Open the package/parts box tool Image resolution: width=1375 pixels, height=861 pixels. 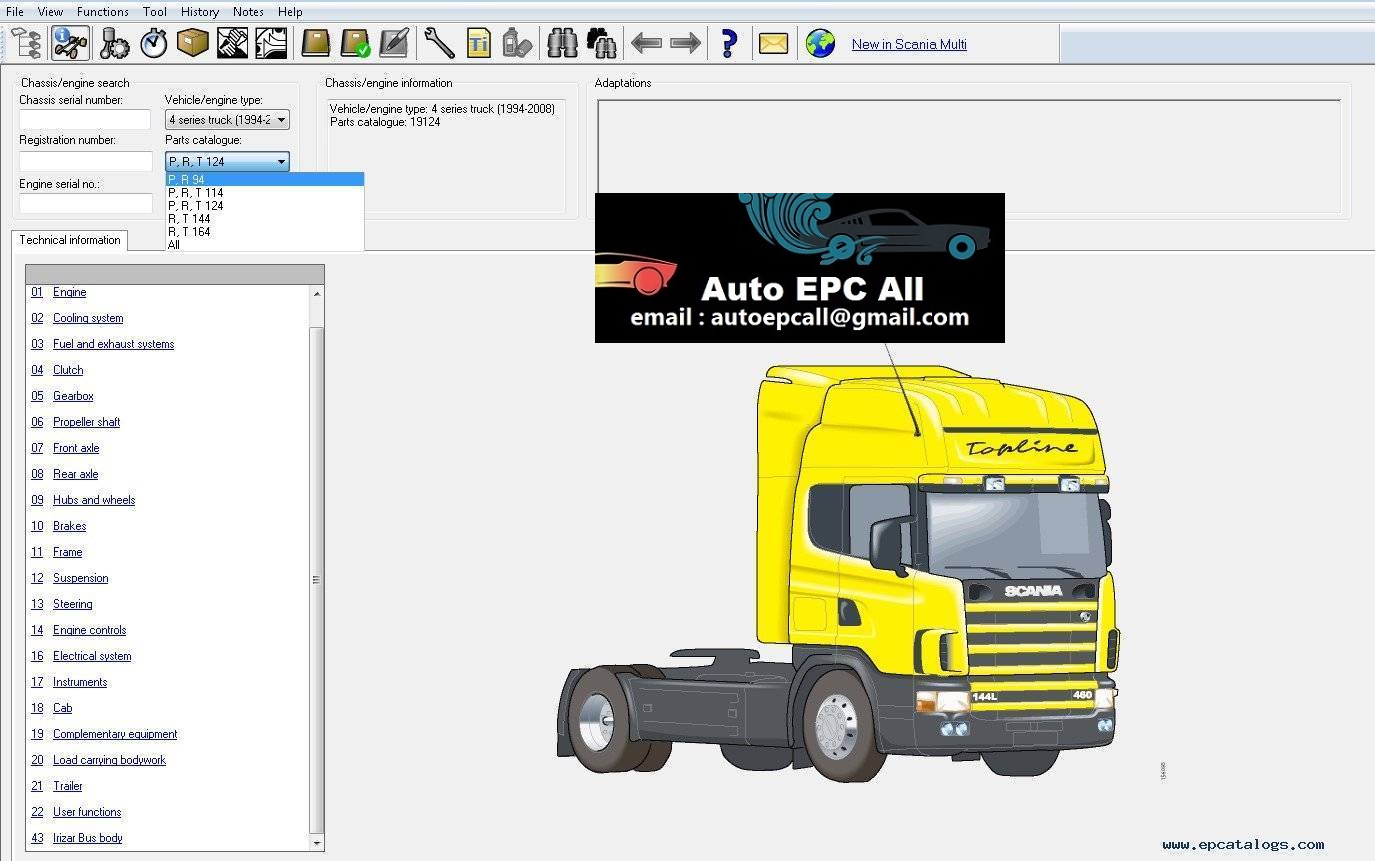[x=192, y=43]
